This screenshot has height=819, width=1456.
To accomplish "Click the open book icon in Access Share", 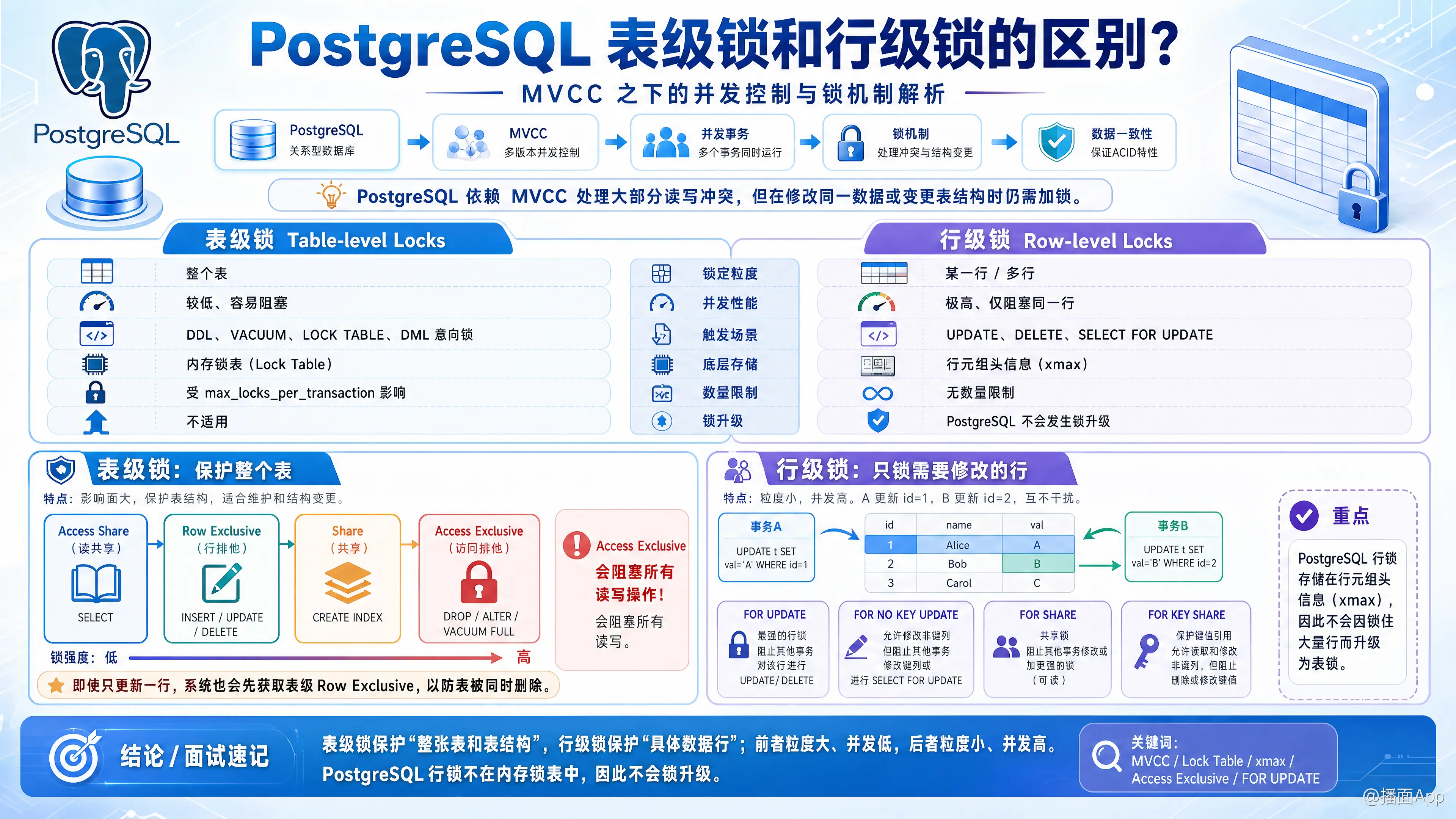I will click(96, 584).
